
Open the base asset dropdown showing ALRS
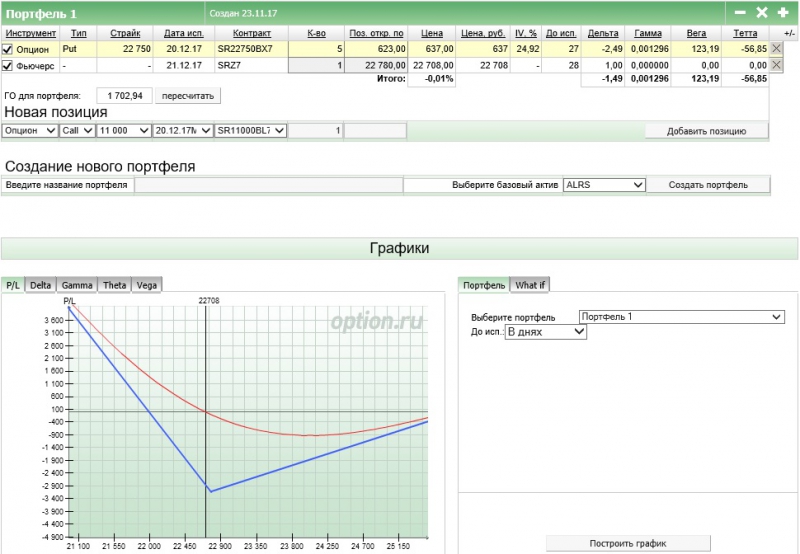click(605, 185)
